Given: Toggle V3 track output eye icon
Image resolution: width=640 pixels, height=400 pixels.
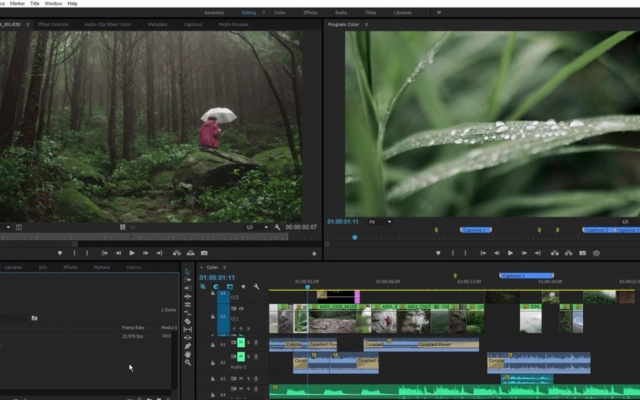Looking at the screenshot, I should pos(241,309).
